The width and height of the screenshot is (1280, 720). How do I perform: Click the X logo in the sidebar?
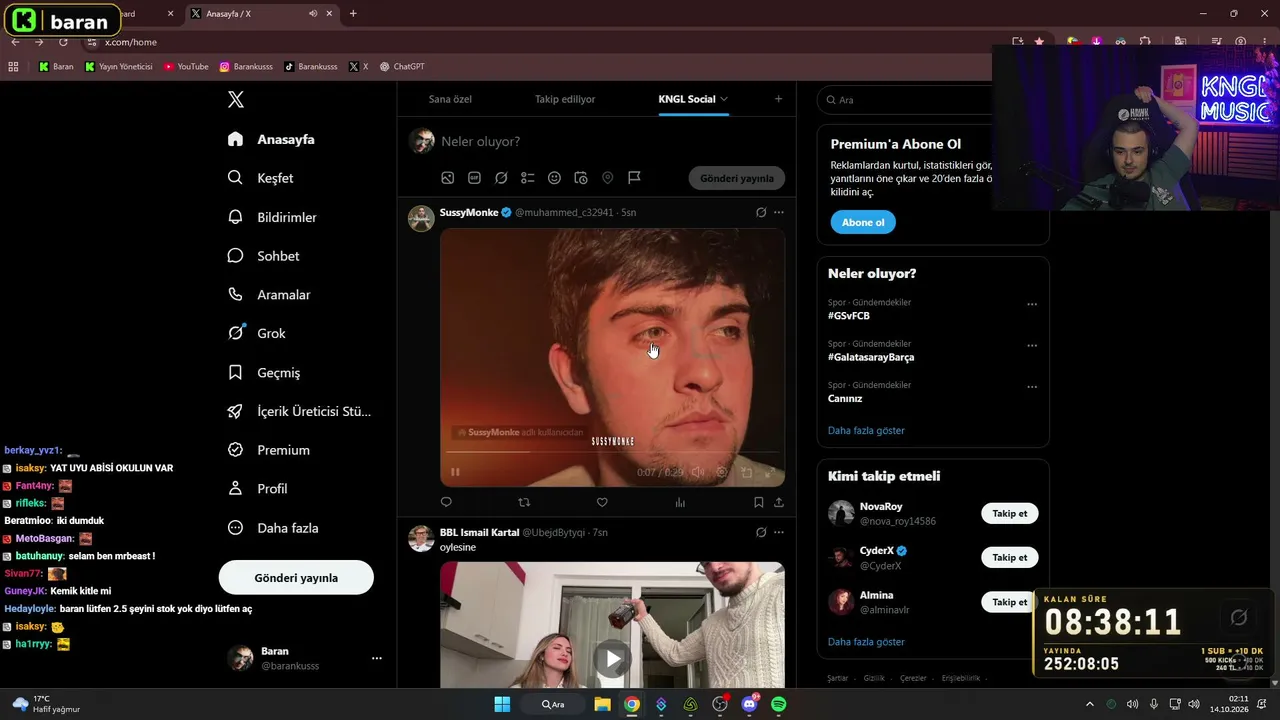tap(235, 99)
